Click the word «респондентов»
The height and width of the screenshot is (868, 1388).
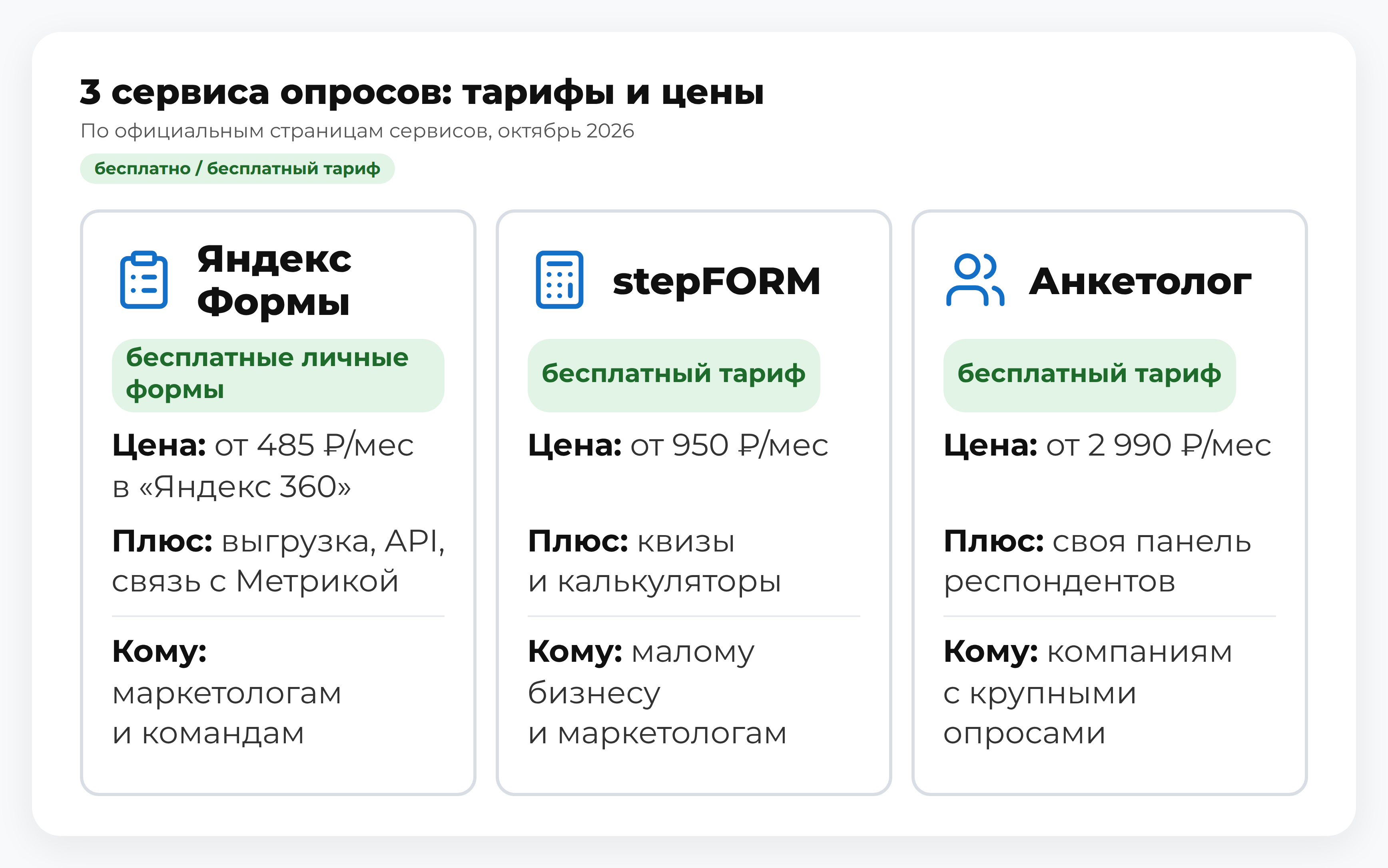[x=1059, y=583]
